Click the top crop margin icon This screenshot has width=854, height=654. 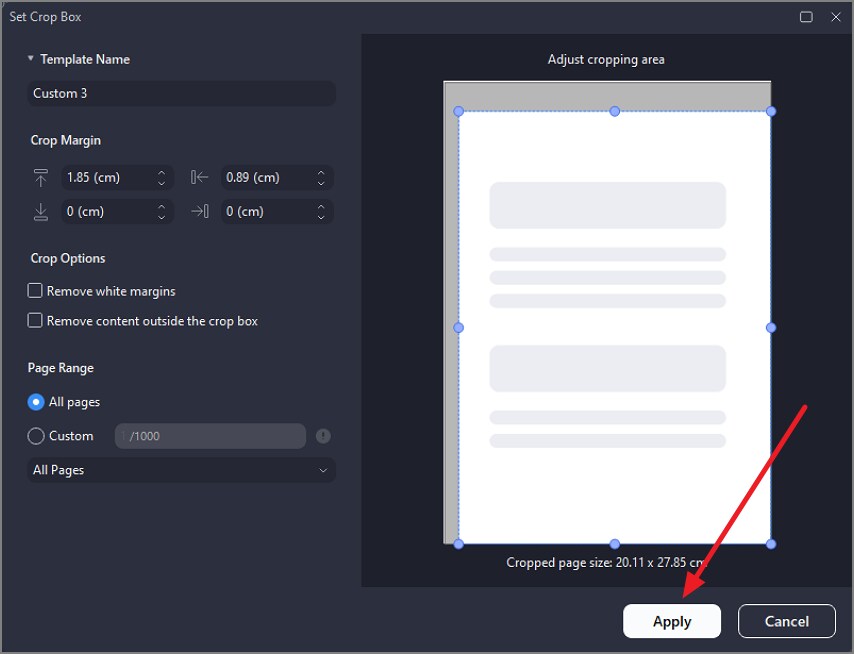pos(40,177)
